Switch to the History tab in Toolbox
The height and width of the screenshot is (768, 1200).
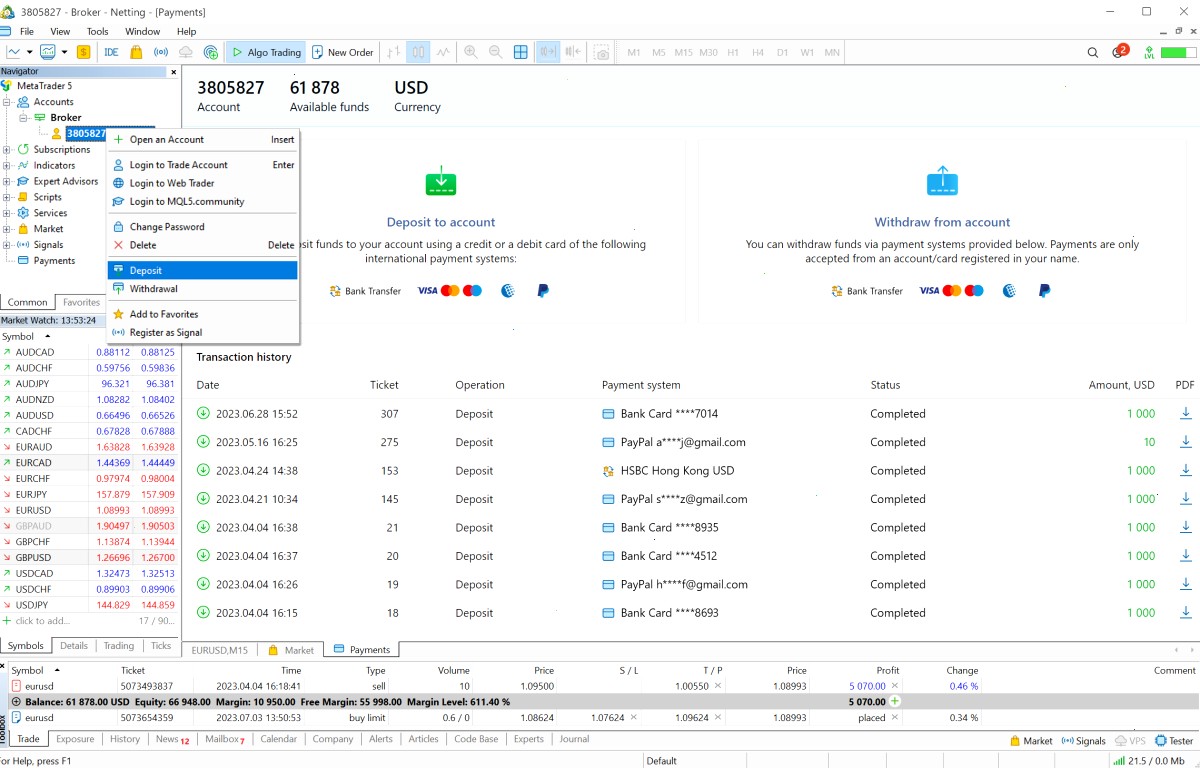tap(125, 739)
